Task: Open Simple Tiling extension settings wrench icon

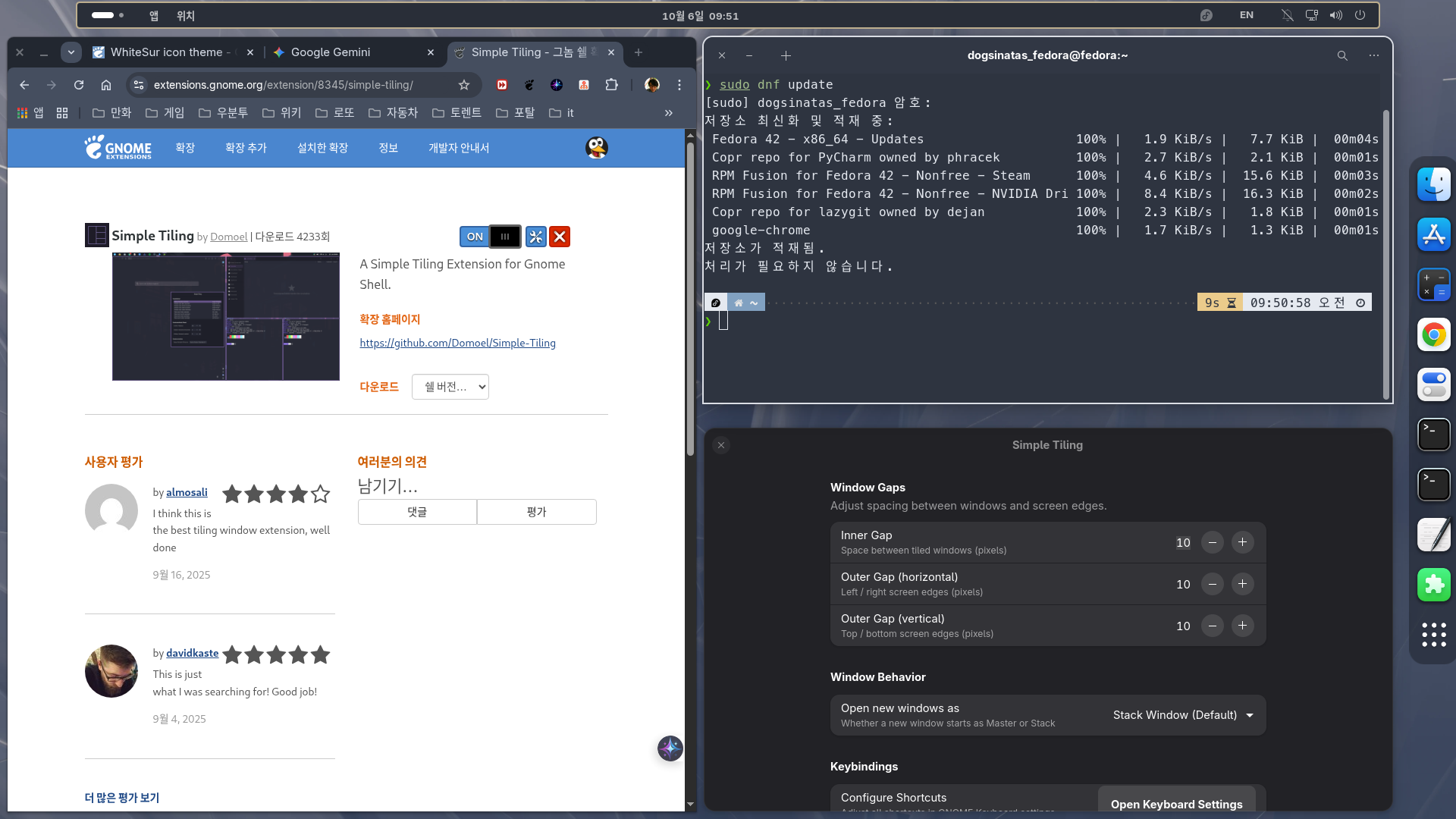Action: [535, 237]
